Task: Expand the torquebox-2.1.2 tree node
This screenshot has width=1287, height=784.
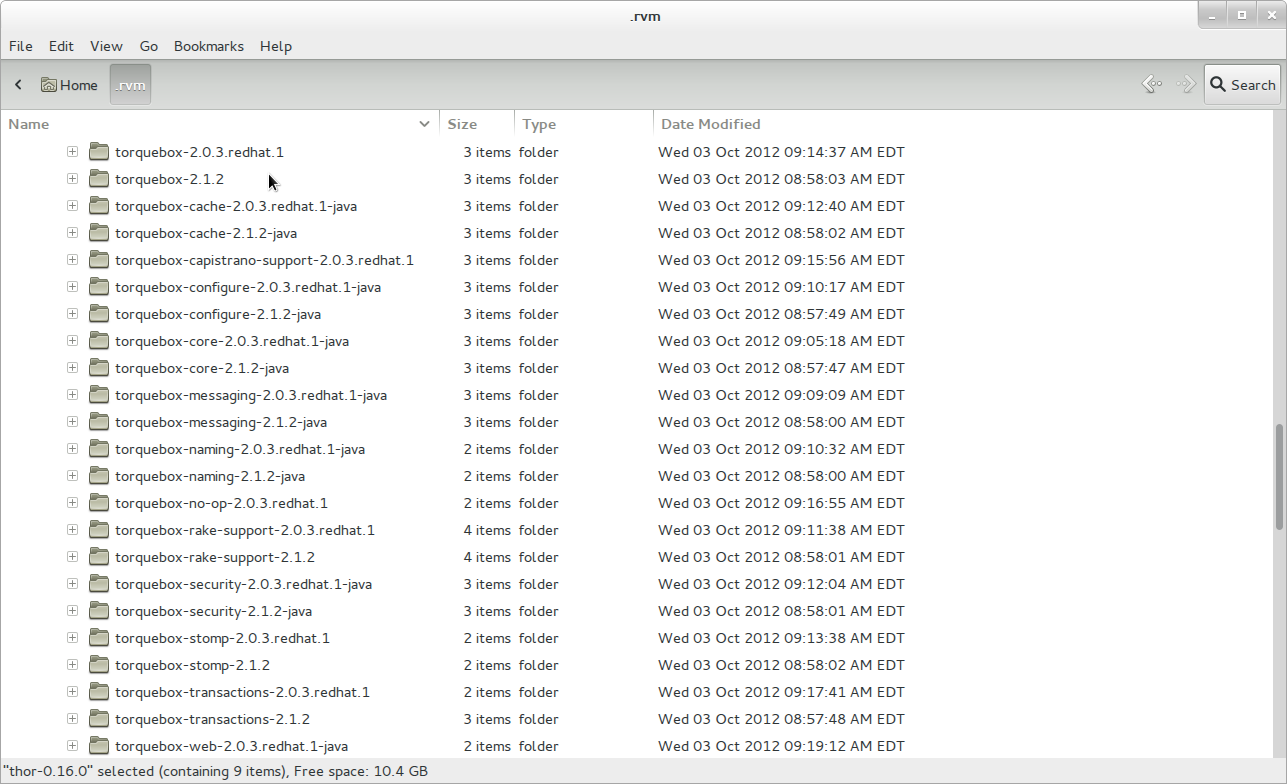Action: (x=72, y=179)
